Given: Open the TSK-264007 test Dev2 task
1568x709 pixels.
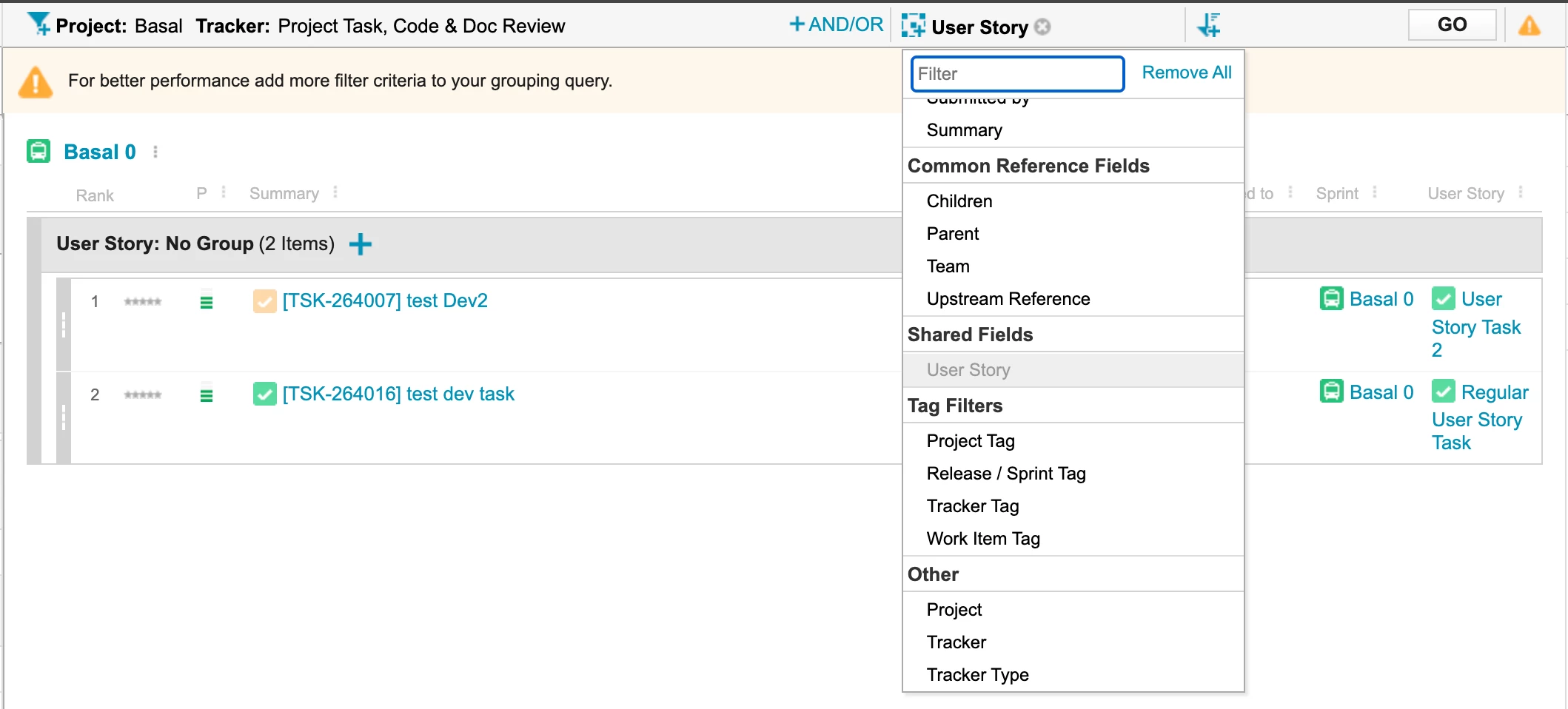Looking at the screenshot, I should (385, 300).
